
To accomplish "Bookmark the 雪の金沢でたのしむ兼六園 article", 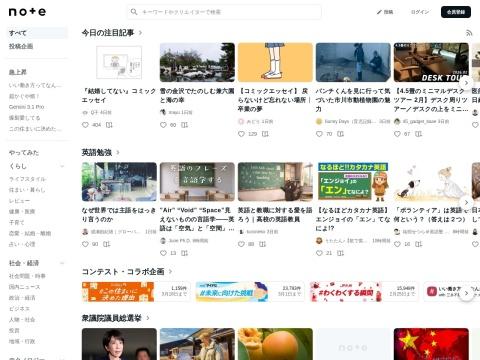I will (x=184, y=125).
